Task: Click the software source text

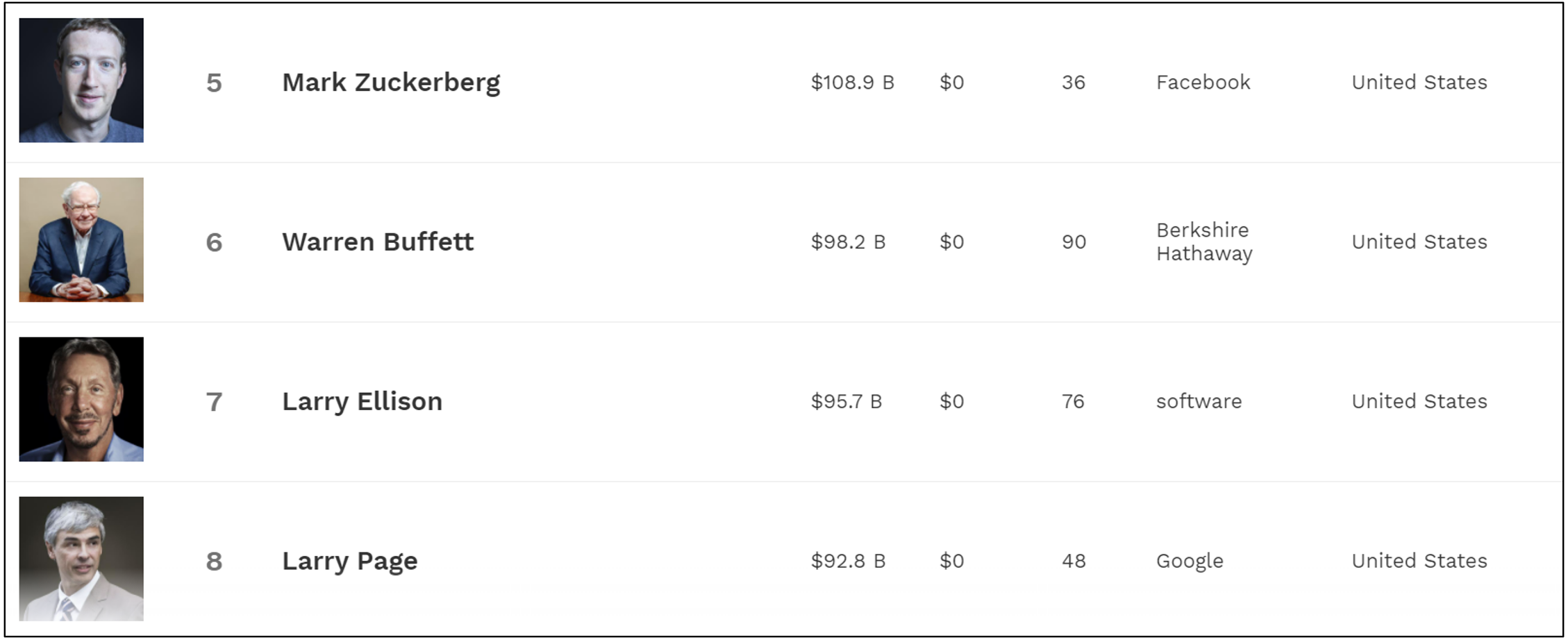Action: coord(1199,401)
